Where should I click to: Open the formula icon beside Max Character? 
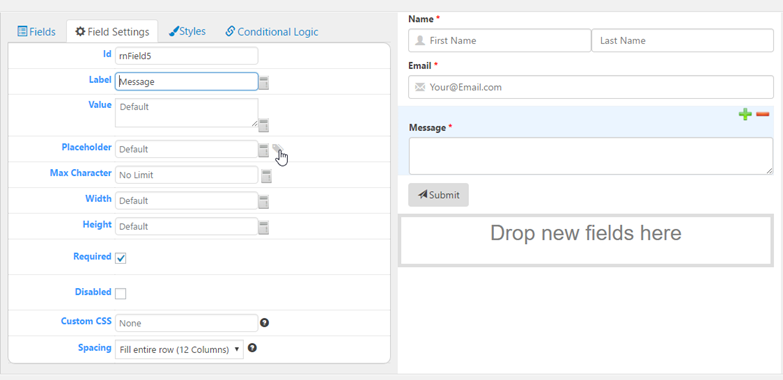[267, 176]
